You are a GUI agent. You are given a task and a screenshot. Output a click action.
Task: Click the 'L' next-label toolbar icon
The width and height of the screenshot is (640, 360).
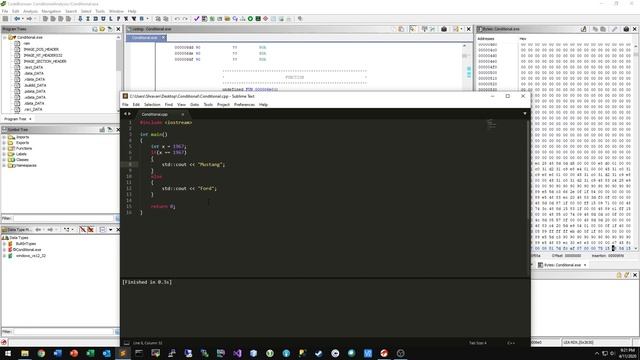point(111,19)
